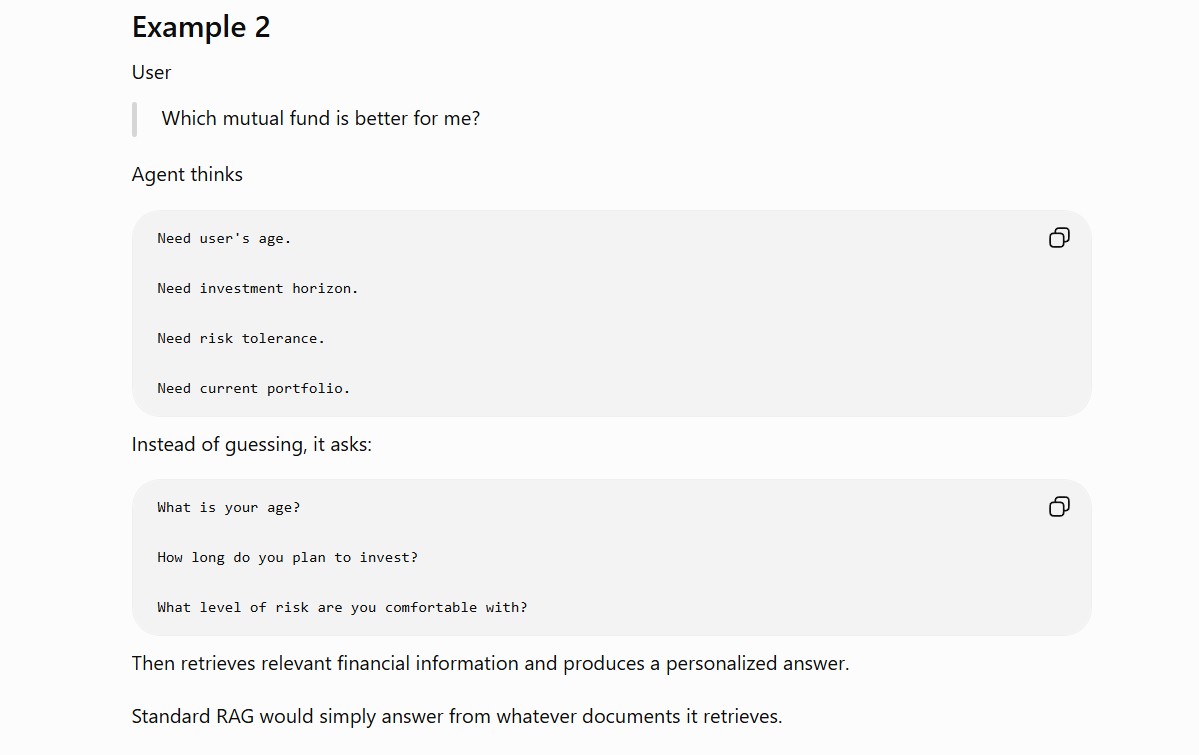
Task: Click the "Need investment horizon." line
Action: point(258,288)
